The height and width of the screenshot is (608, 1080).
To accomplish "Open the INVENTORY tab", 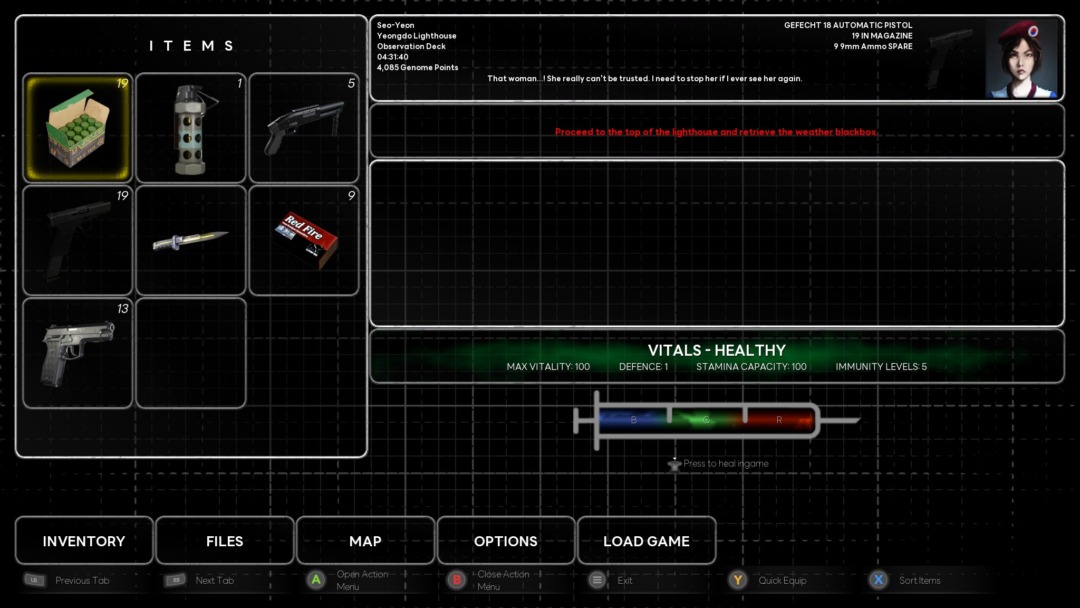I will (x=84, y=541).
